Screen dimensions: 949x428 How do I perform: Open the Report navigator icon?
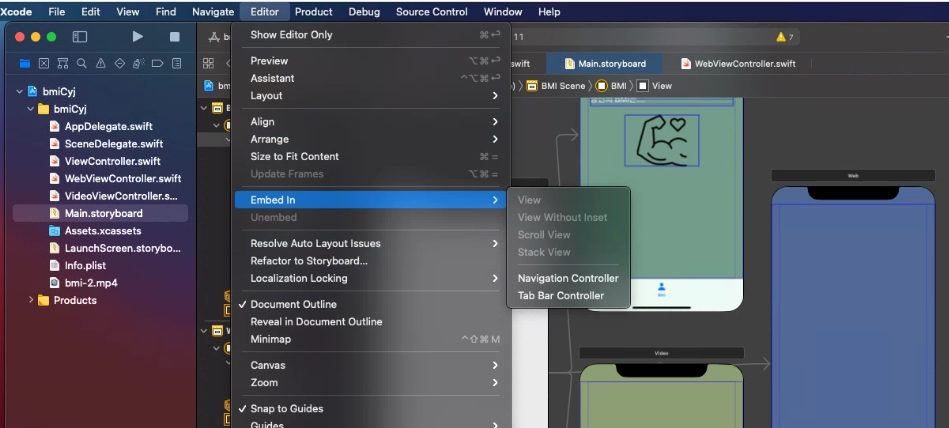(x=176, y=63)
